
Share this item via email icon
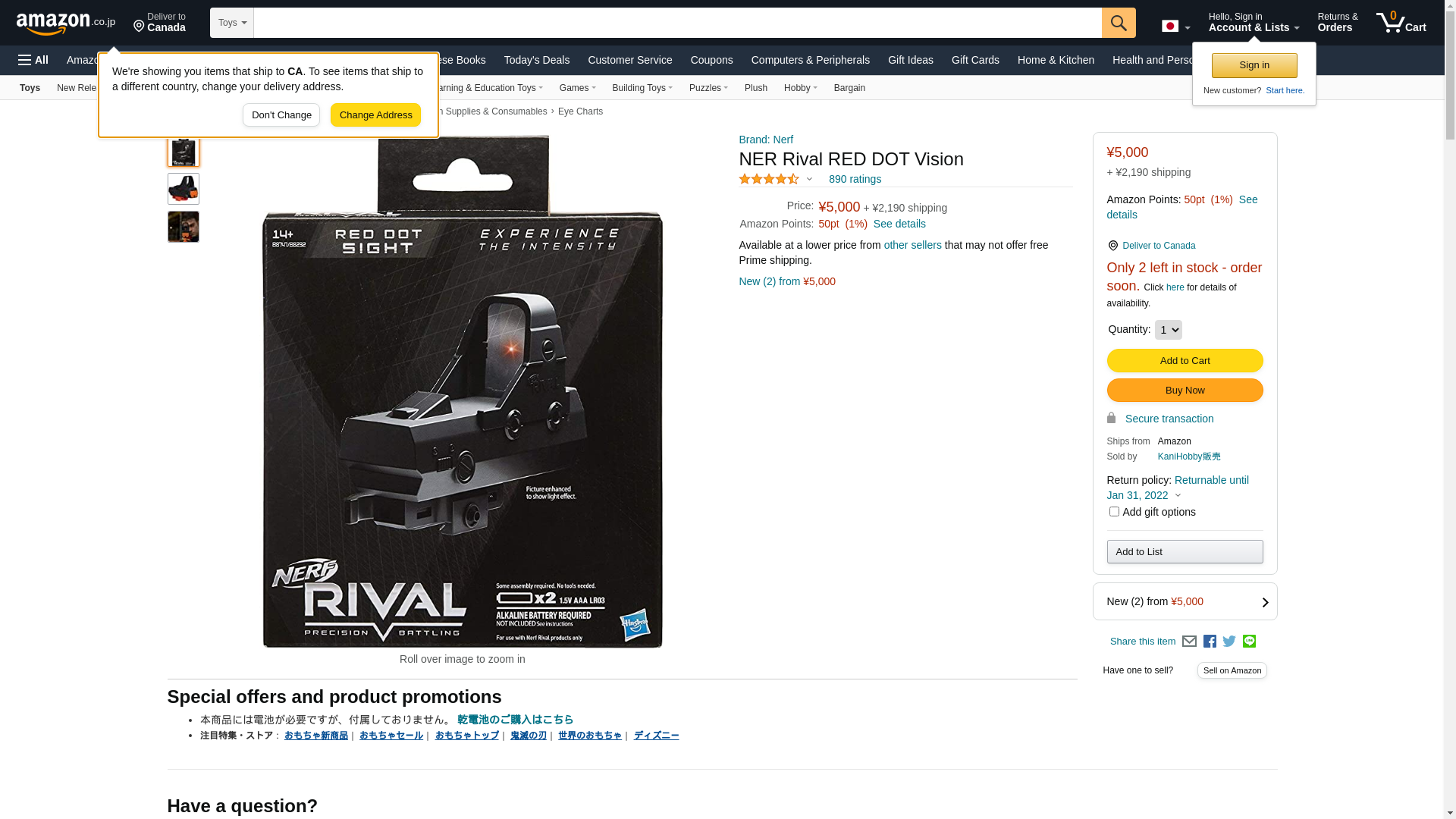pos(1189,642)
